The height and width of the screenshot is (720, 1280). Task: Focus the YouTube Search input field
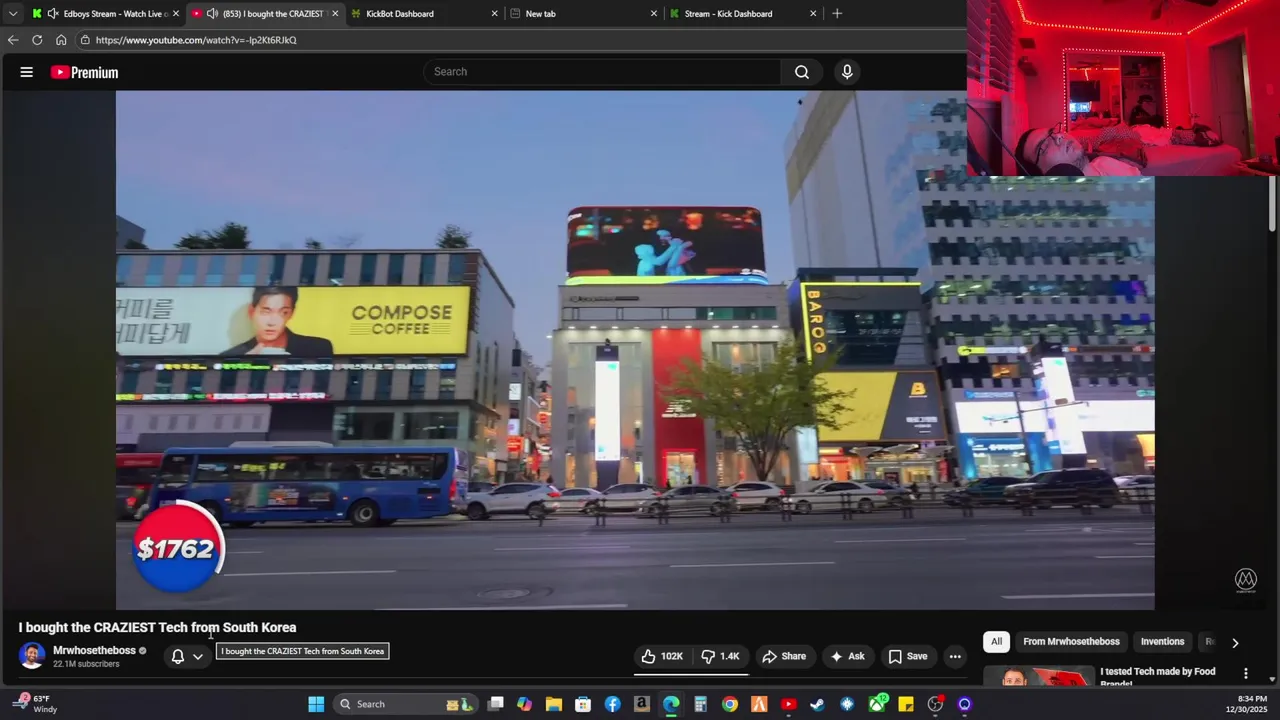tap(603, 72)
